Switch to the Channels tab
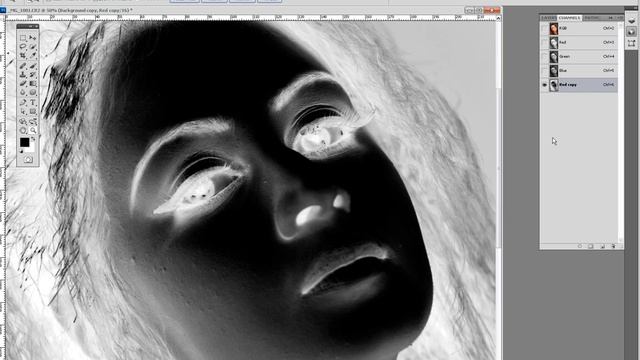This screenshot has width=640, height=360. click(569, 18)
